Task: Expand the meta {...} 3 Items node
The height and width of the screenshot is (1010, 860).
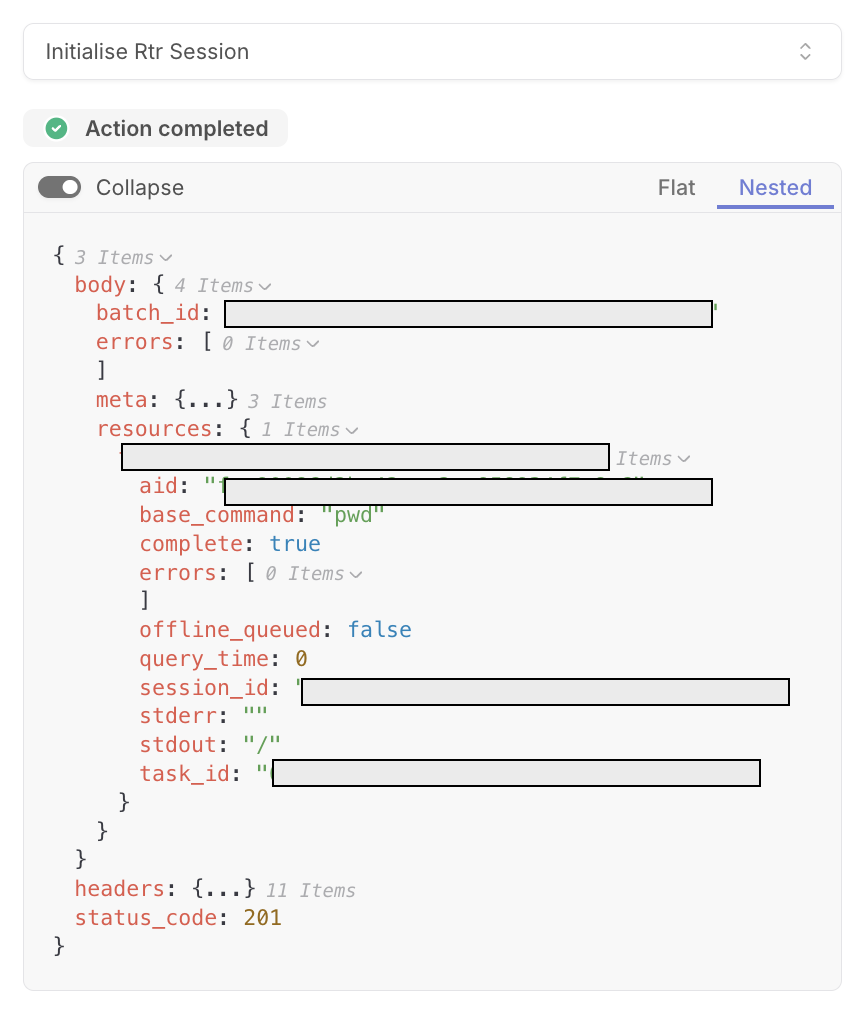Action: pyautogui.click(x=206, y=400)
